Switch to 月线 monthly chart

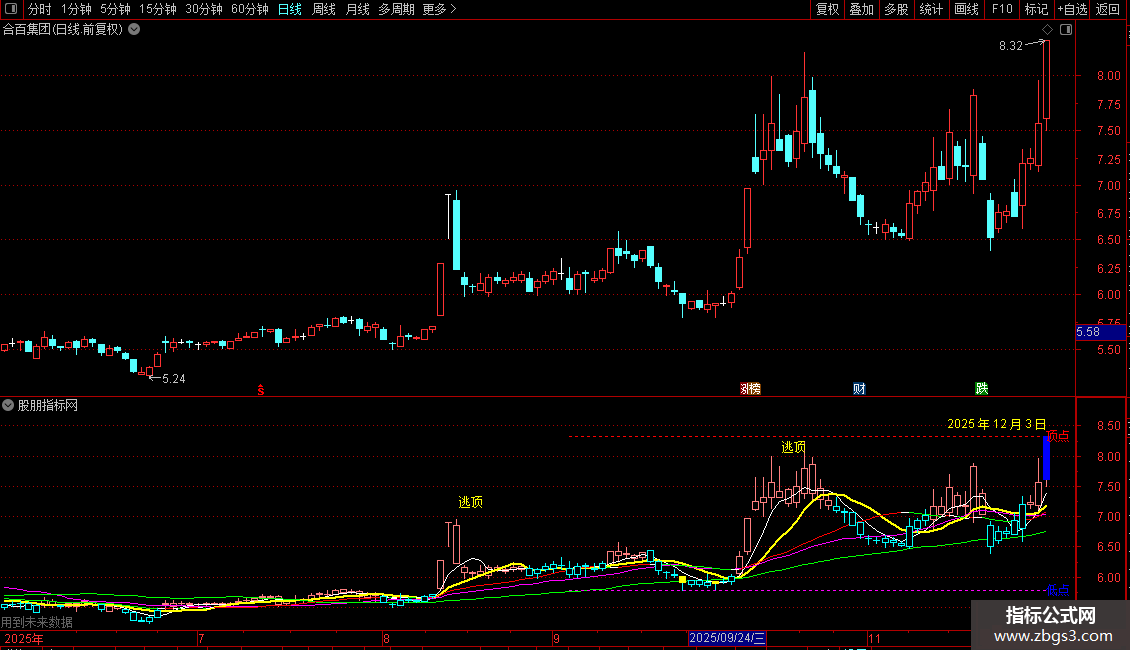[357, 9]
